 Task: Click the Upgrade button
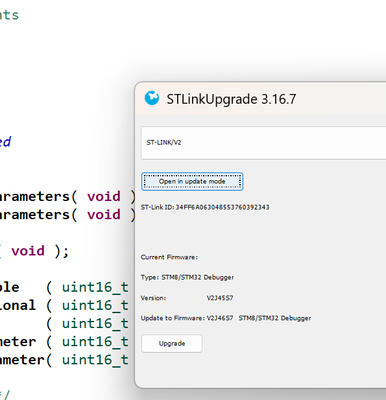172,343
